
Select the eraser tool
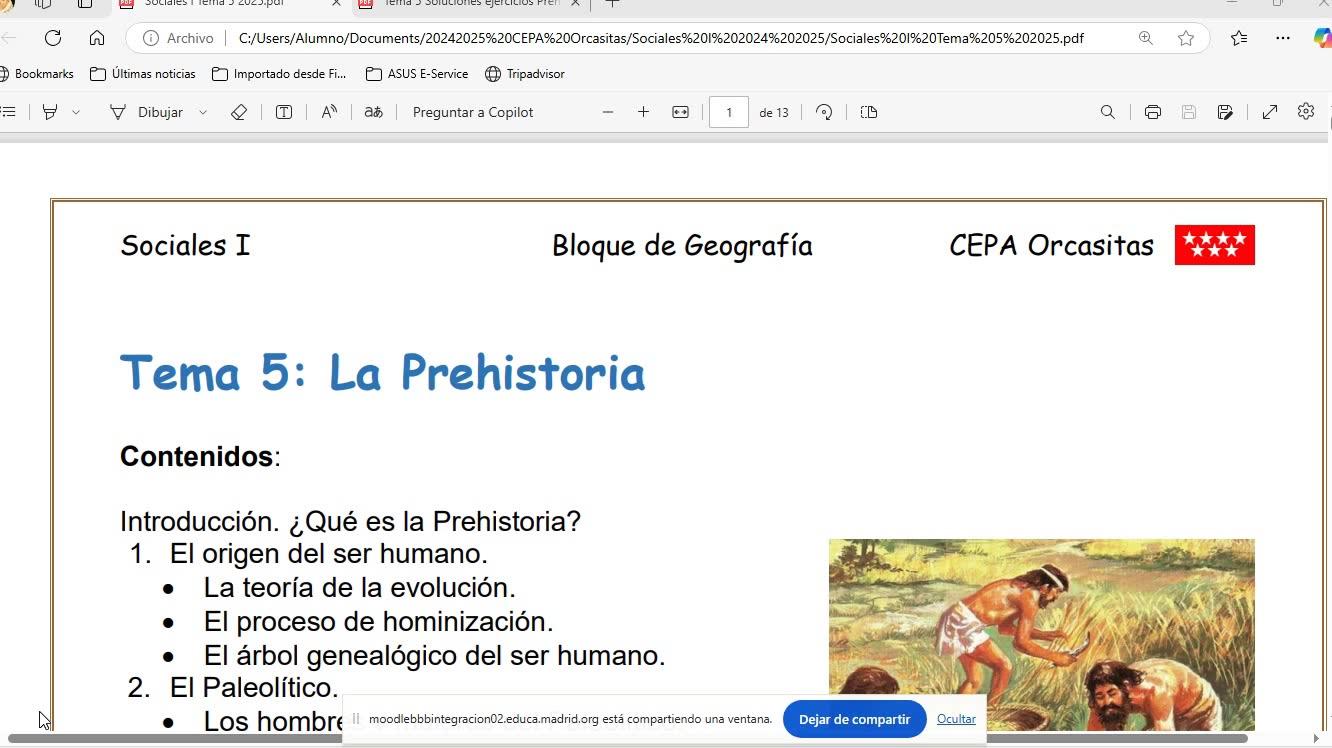[239, 112]
